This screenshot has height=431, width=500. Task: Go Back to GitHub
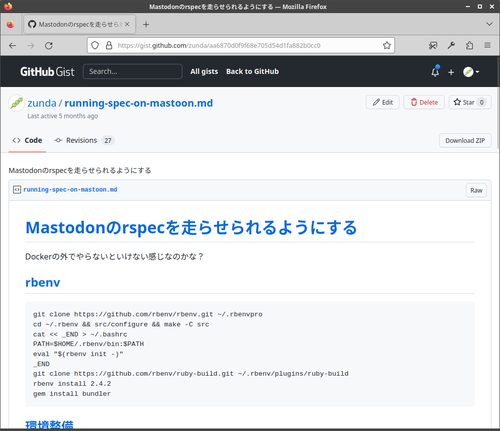(252, 71)
